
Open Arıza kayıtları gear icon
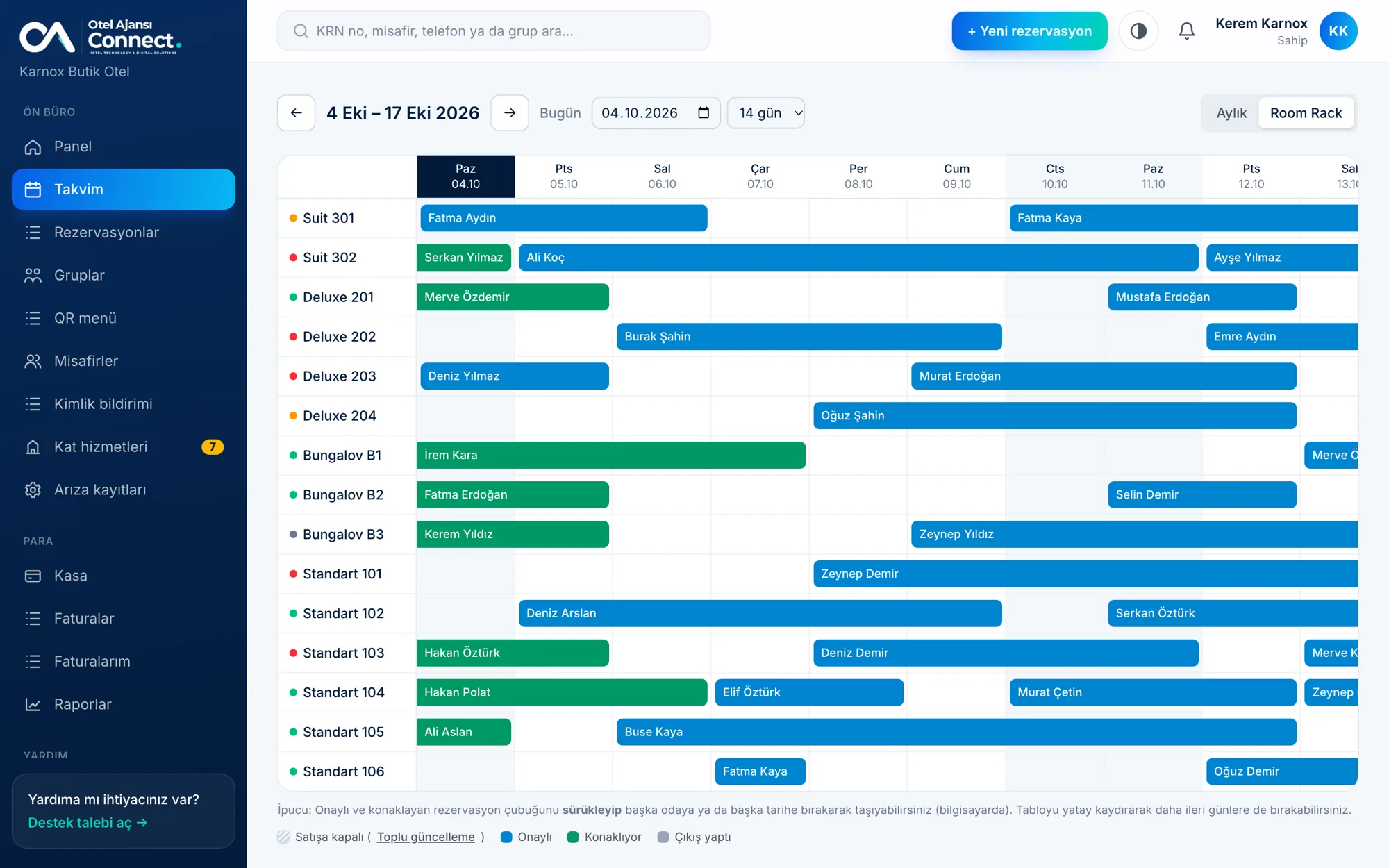click(33, 490)
